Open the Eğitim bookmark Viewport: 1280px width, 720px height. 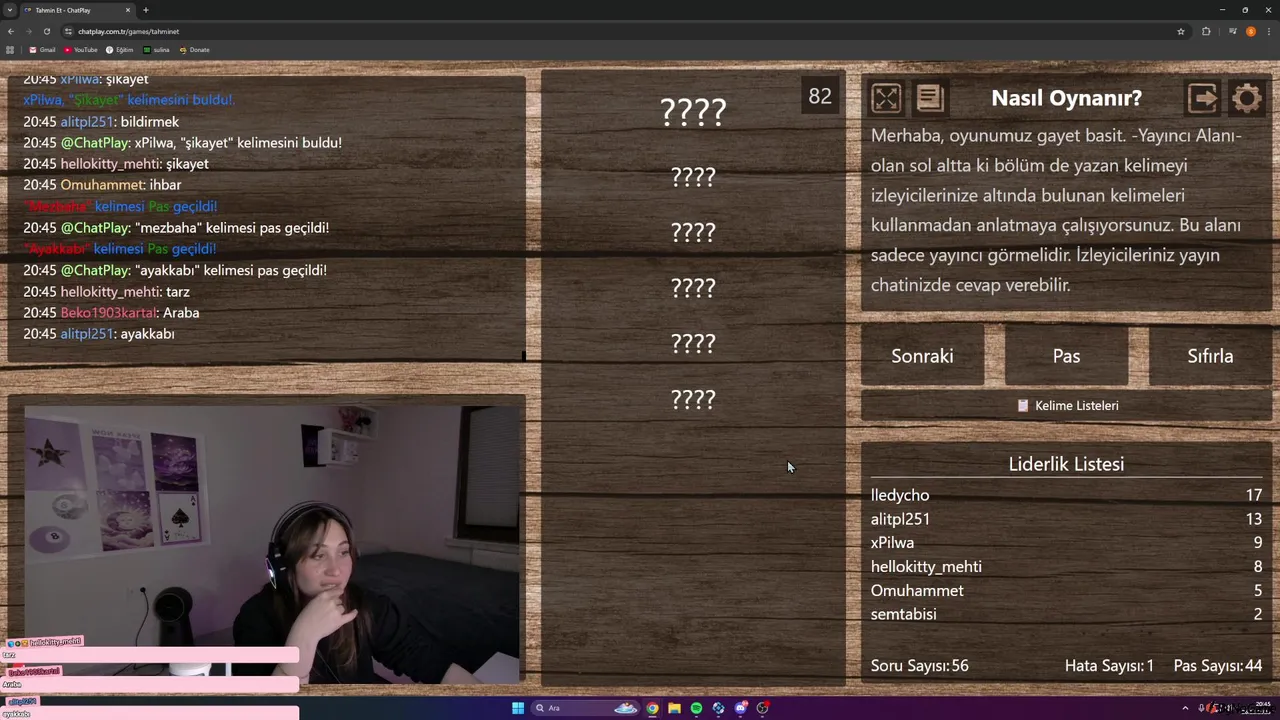coord(120,50)
